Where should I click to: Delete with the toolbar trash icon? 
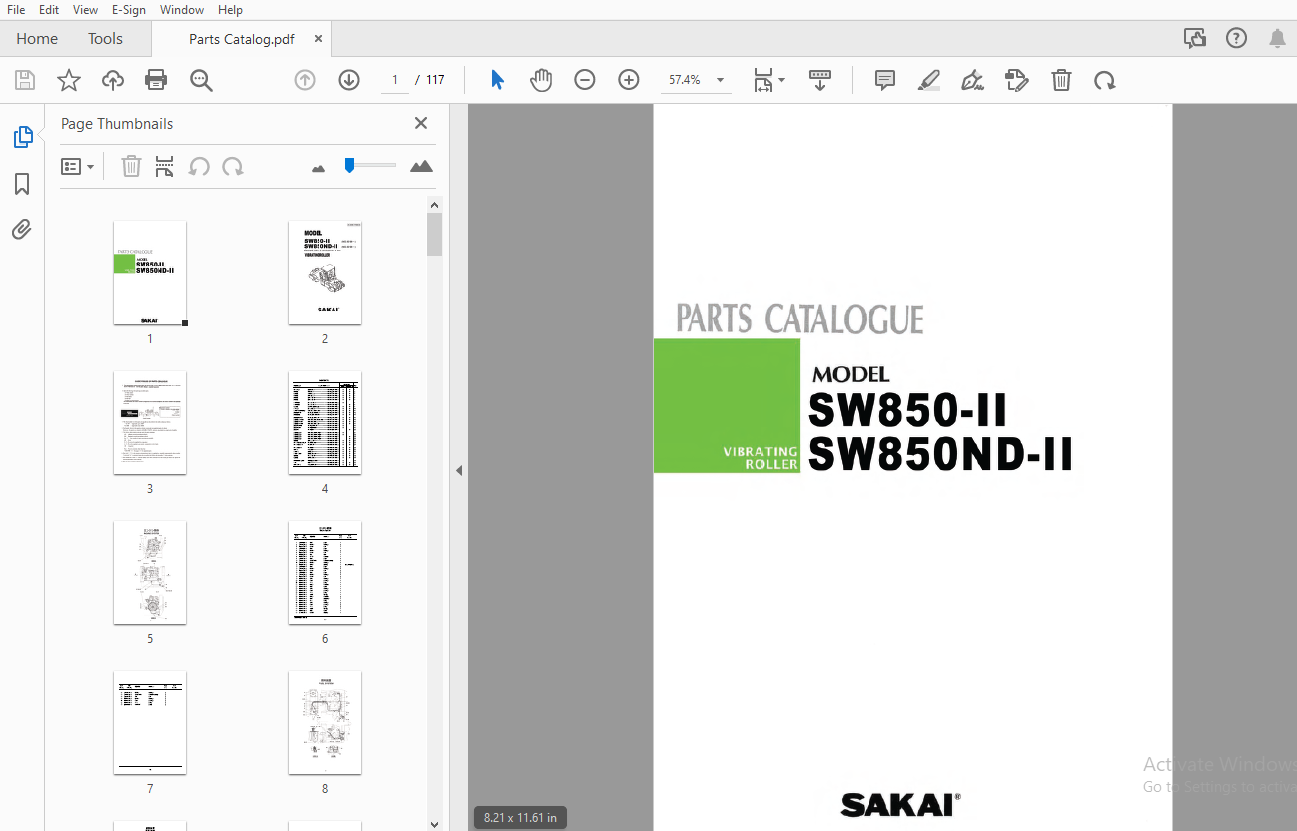[1061, 80]
